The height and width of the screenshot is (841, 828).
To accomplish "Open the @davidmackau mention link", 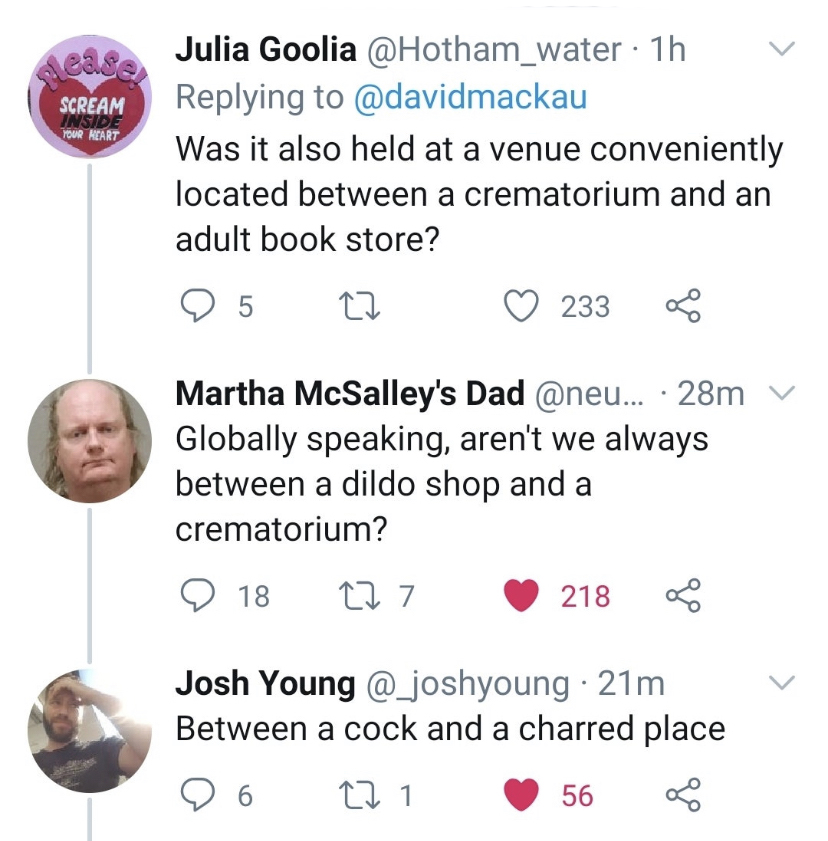I will [x=470, y=97].
